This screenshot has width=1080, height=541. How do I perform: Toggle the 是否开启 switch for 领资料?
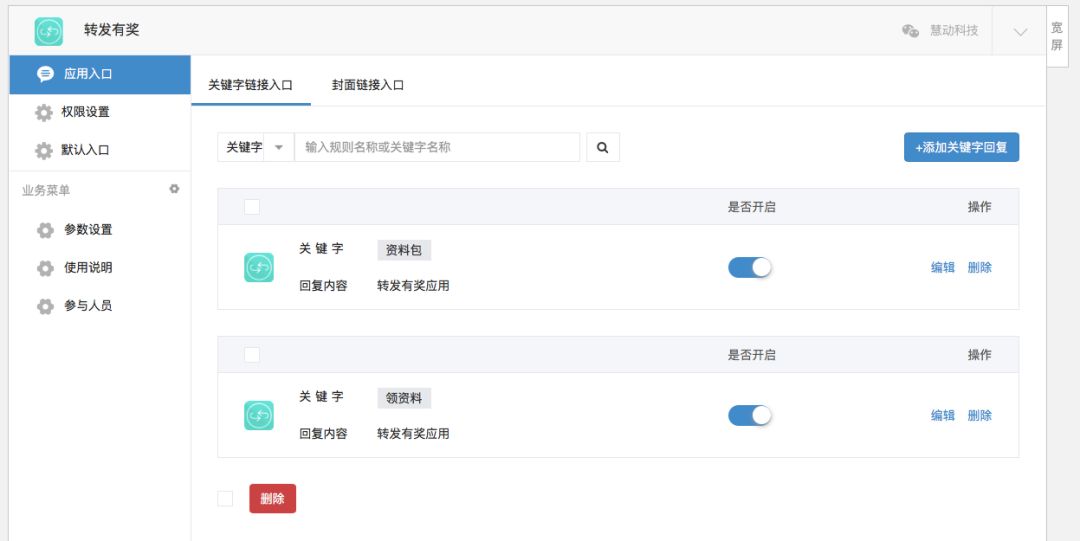click(750, 416)
